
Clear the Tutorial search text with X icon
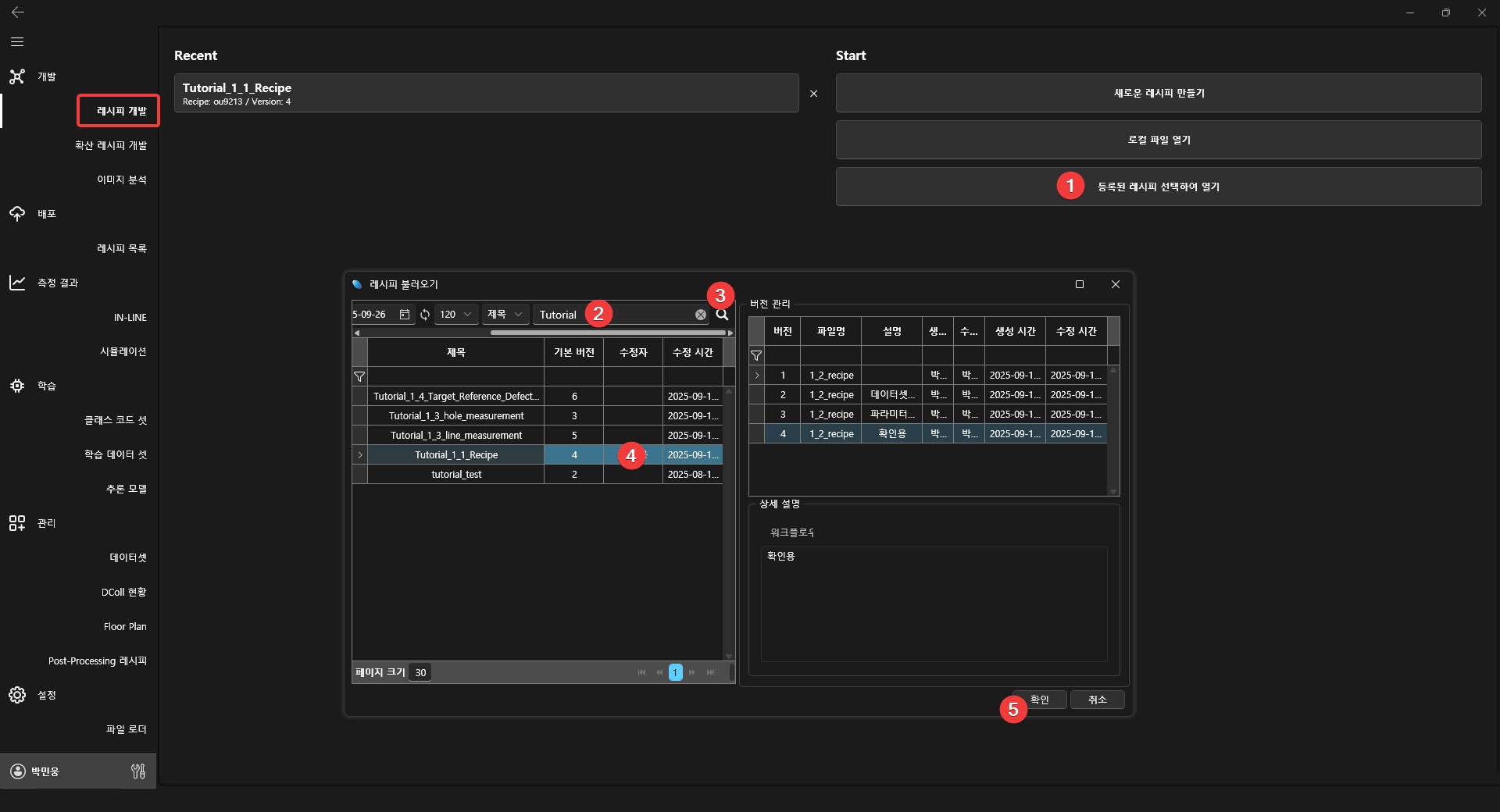tap(701, 315)
